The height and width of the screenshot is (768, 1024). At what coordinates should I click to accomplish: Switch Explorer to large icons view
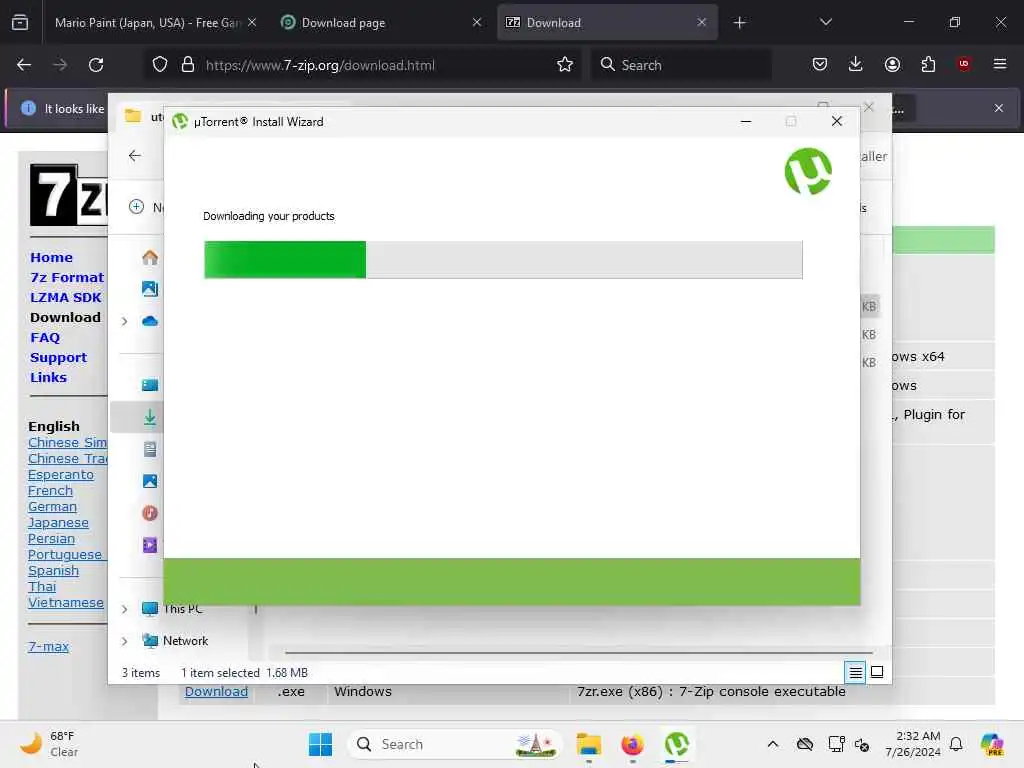click(x=877, y=672)
